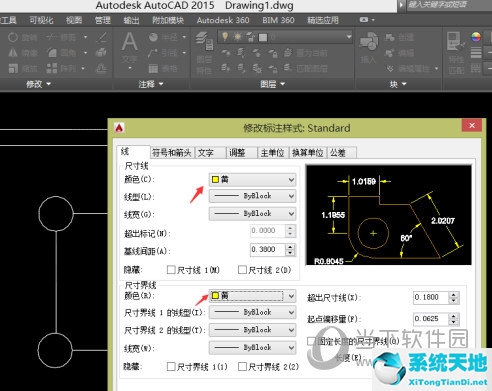Click the Radius (半径) dimension icon
This screenshot has width=492, height=391.
pos(153,37)
